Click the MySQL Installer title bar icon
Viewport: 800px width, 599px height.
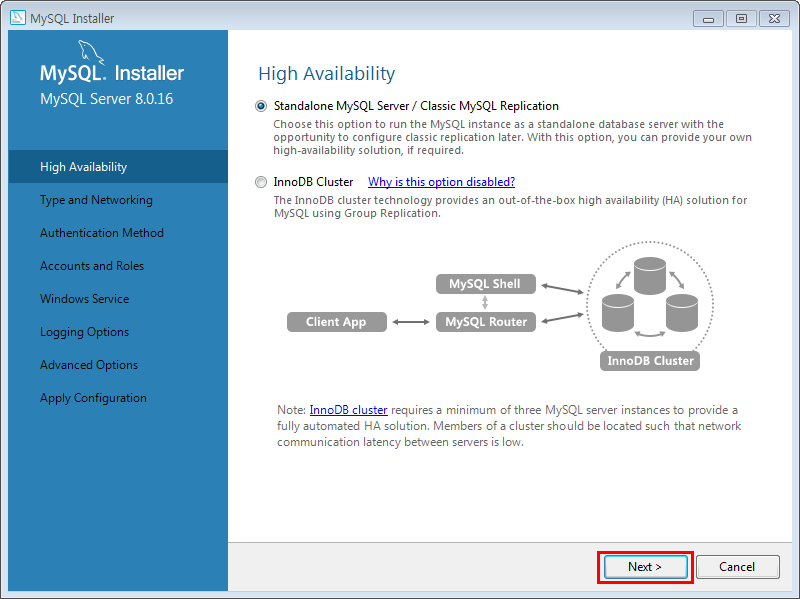pos(18,18)
